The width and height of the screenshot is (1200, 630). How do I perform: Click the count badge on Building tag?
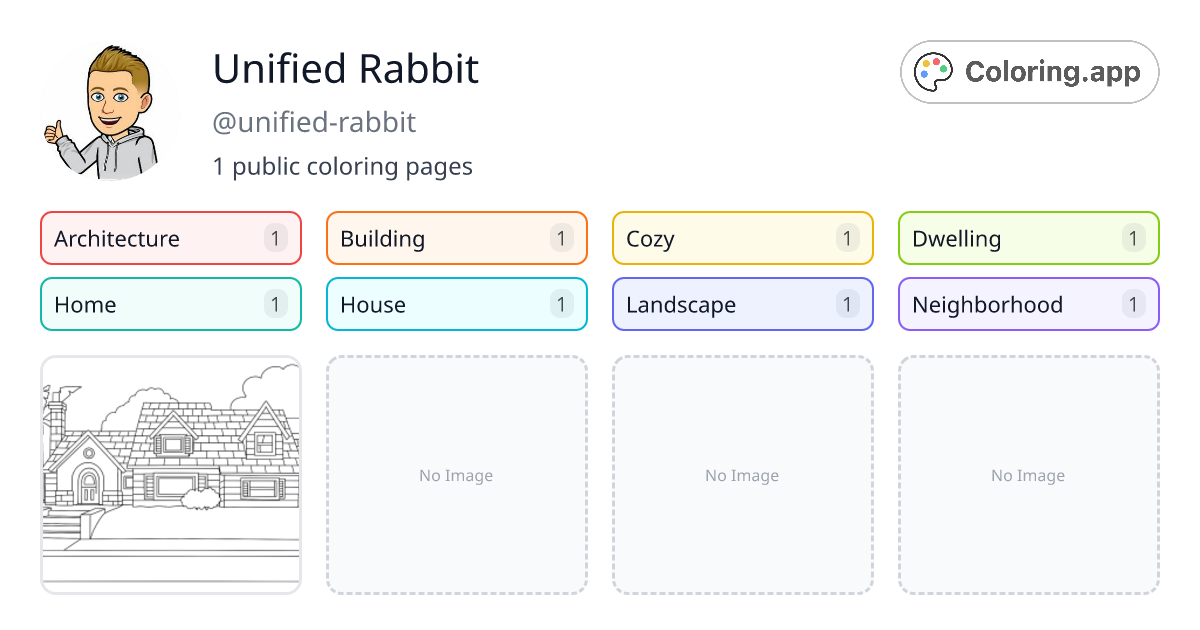coord(561,238)
